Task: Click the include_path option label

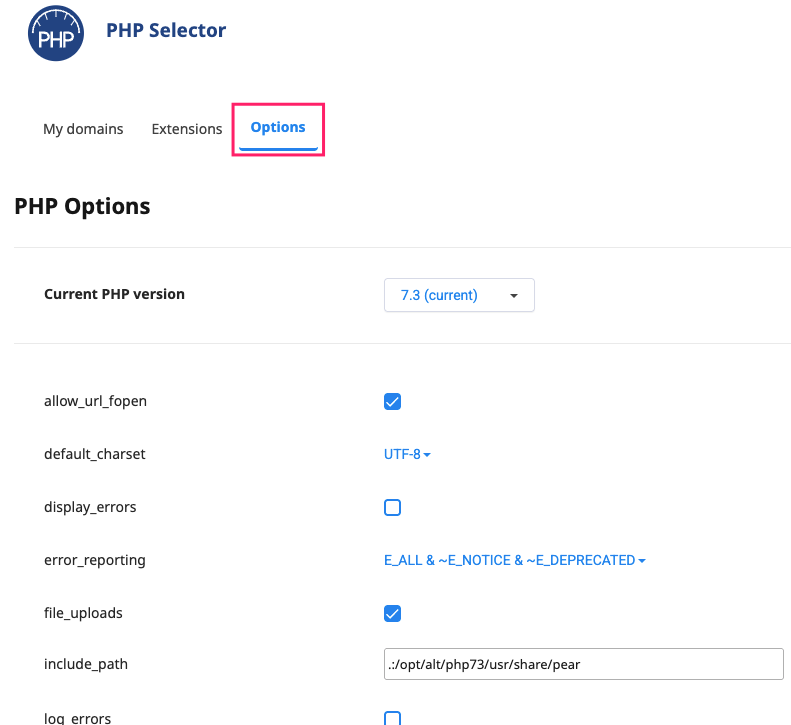Action: (x=86, y=664)
